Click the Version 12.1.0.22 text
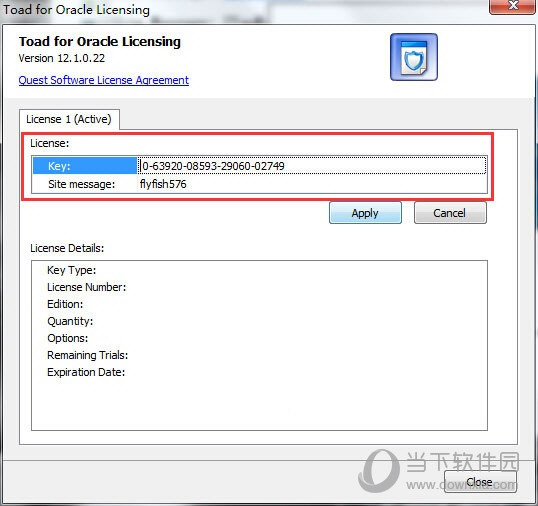 pyautogui.click(x=62, y=58)
